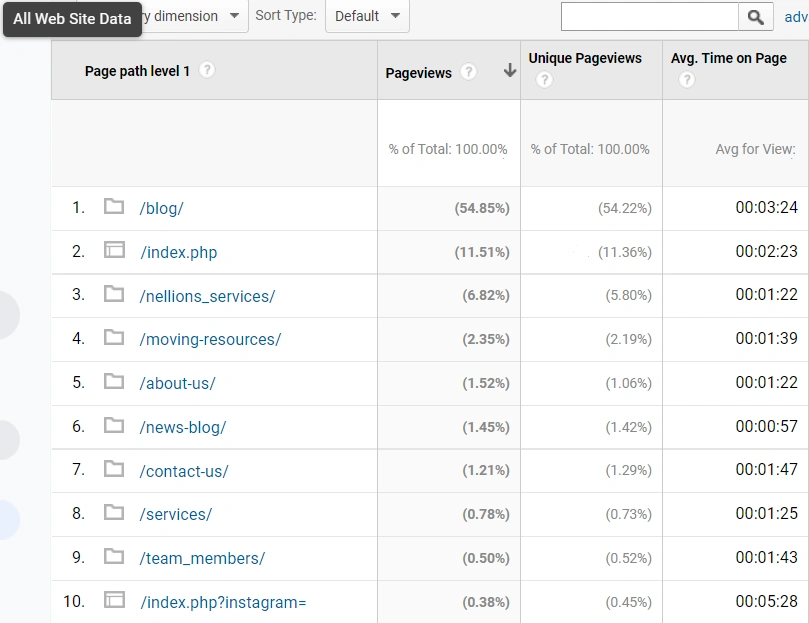Click the 00:05:28 time value
The width and height of the screenshot is (809, 623).
point(767,601)
